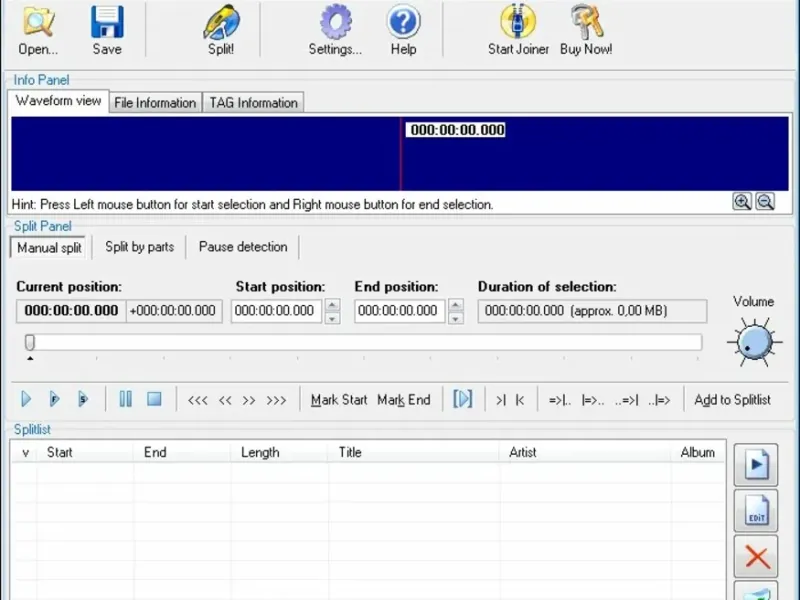Click the Current position time display

click(71, 311)
